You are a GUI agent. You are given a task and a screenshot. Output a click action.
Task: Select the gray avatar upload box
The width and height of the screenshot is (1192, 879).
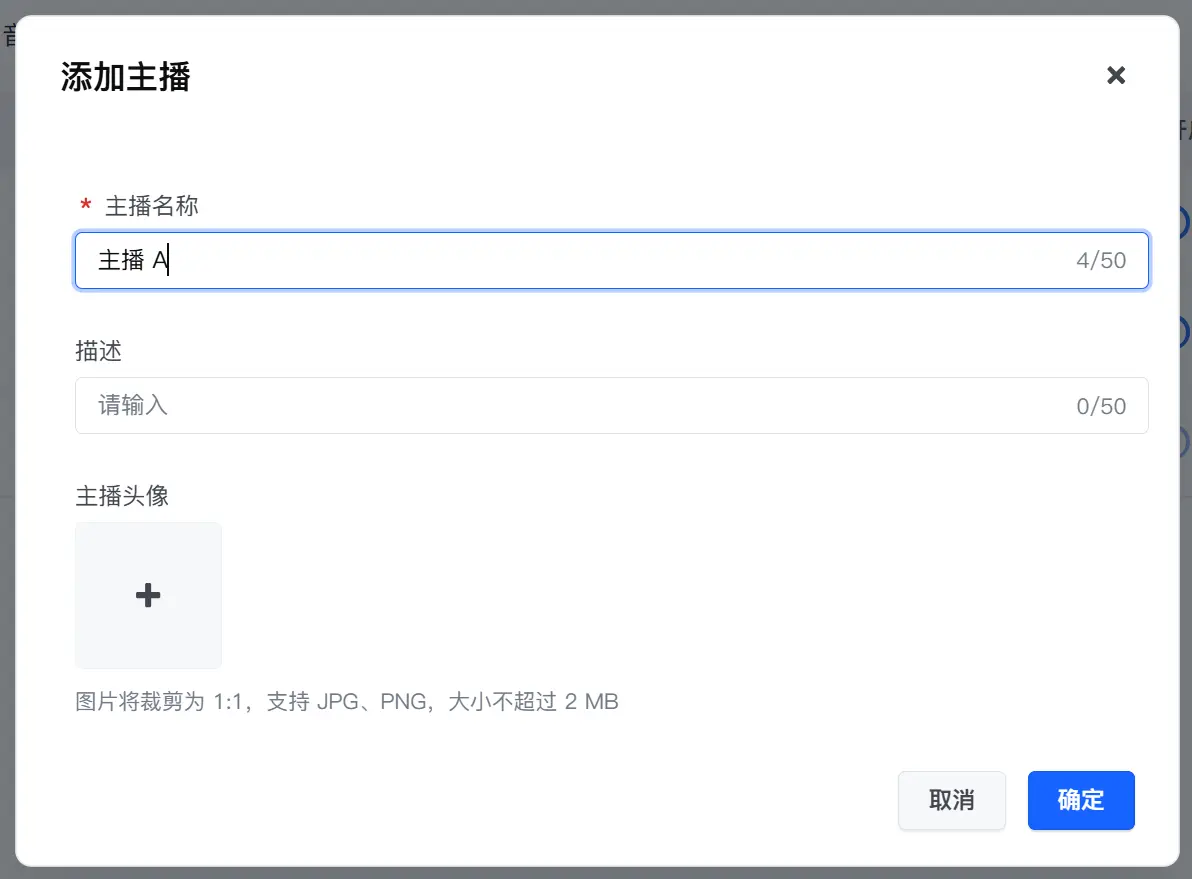[x=148, y=595]
